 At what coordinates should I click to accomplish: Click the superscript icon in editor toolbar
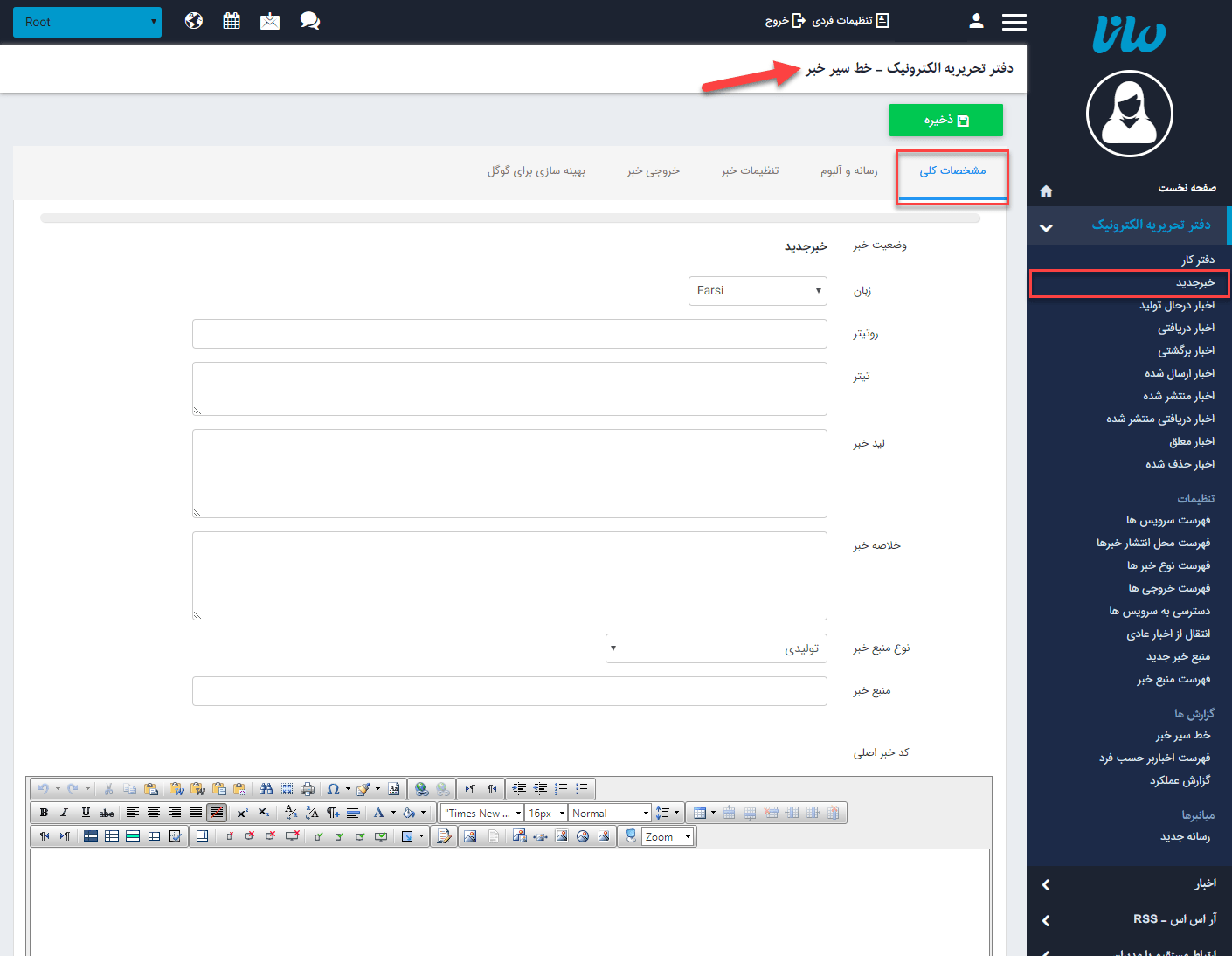(x=243, y=813)
